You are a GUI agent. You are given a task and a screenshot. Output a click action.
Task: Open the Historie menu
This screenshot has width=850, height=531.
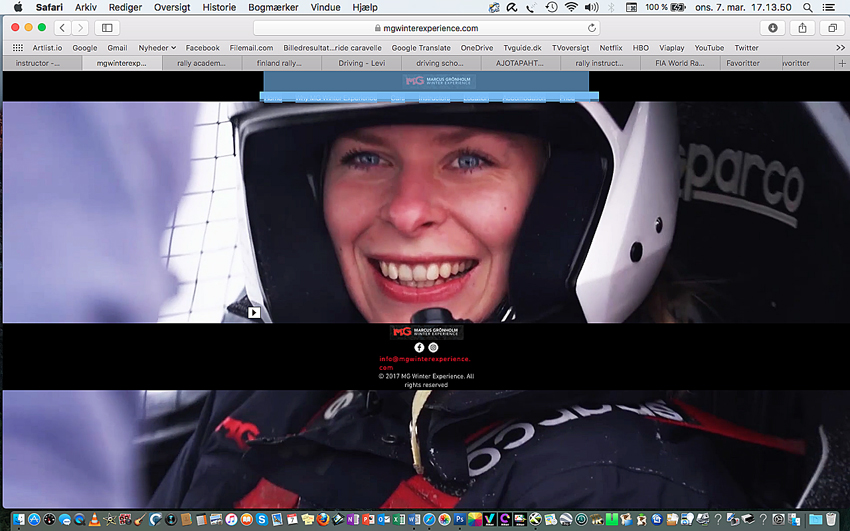[x=219, y=7]
